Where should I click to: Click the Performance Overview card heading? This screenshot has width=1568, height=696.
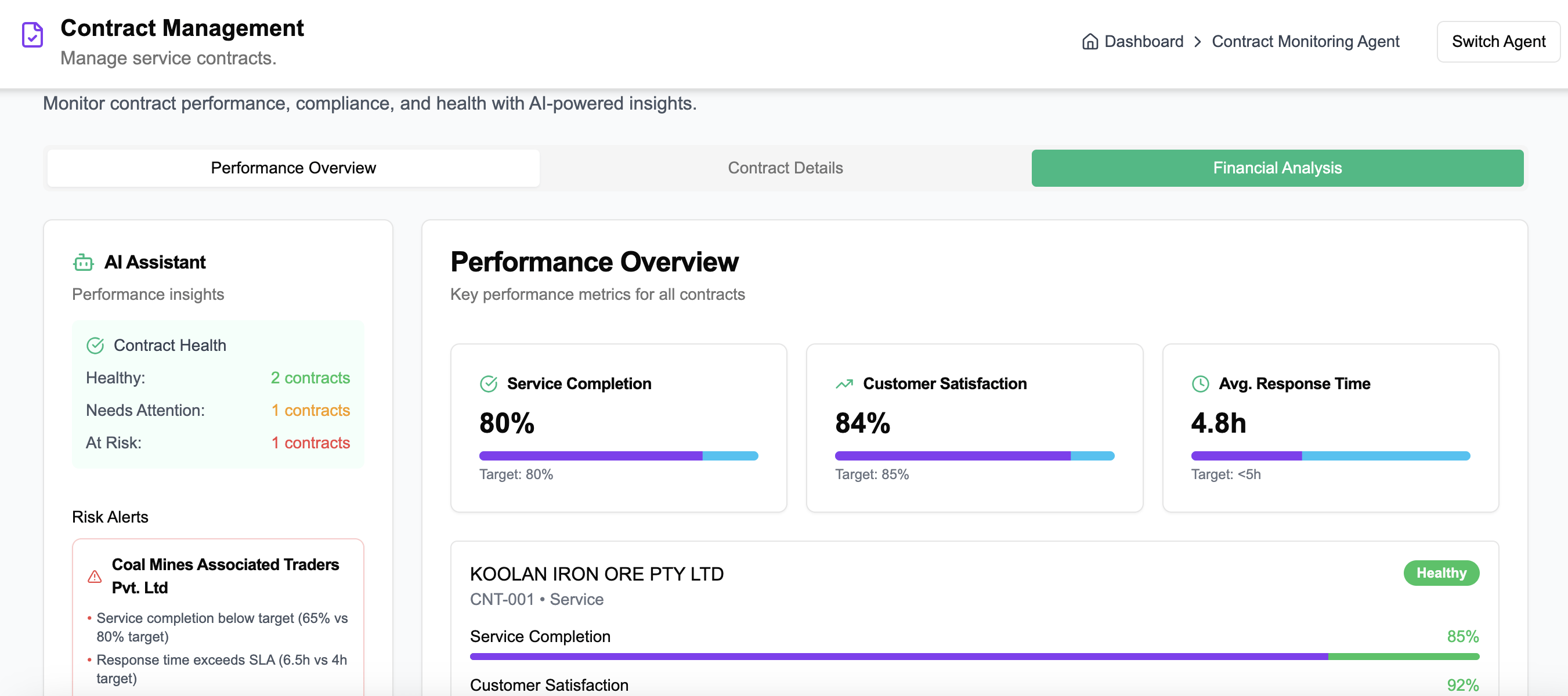tap(594, 262)
